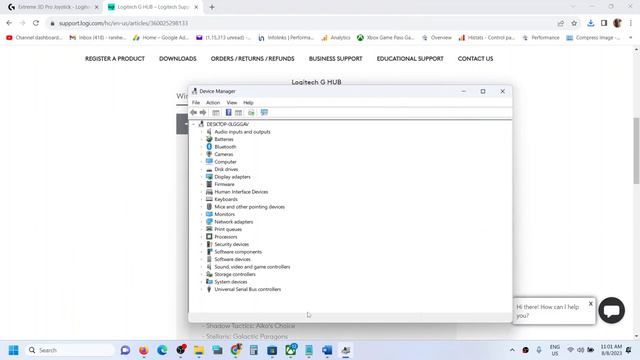Select the Software components icon

point(209,252)
